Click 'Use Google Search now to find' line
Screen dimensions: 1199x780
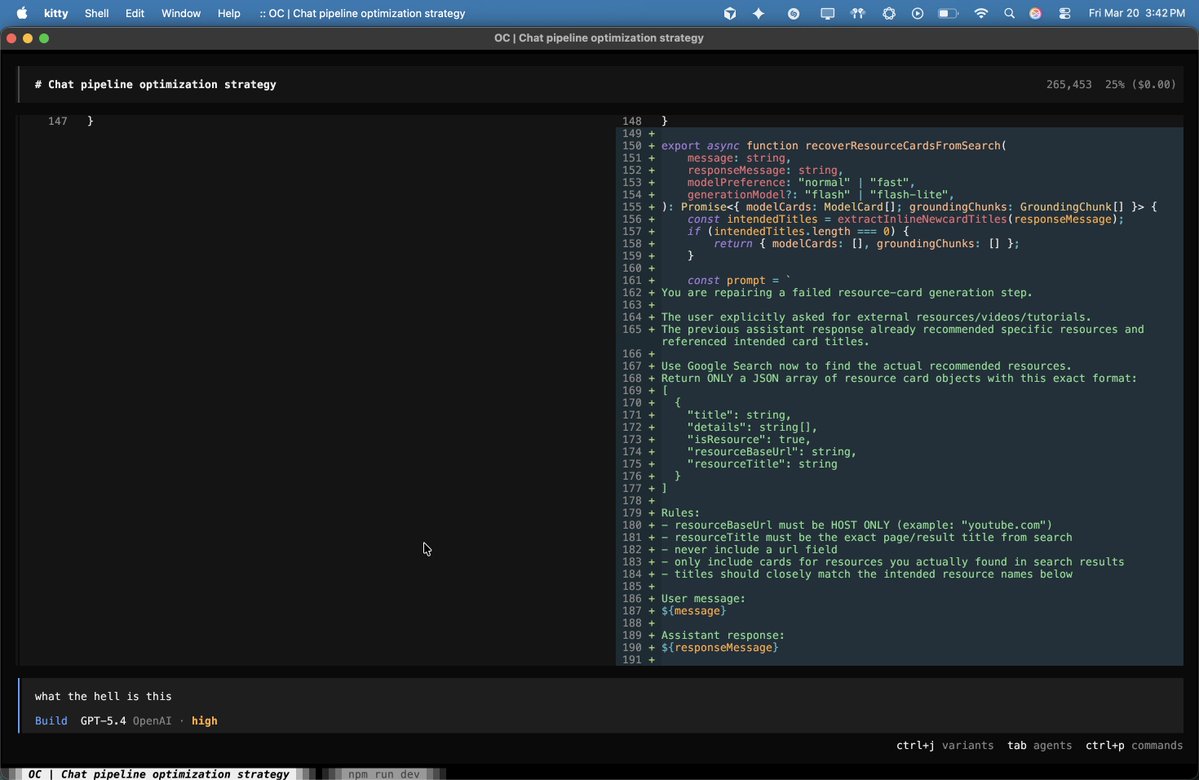point(866,366)
